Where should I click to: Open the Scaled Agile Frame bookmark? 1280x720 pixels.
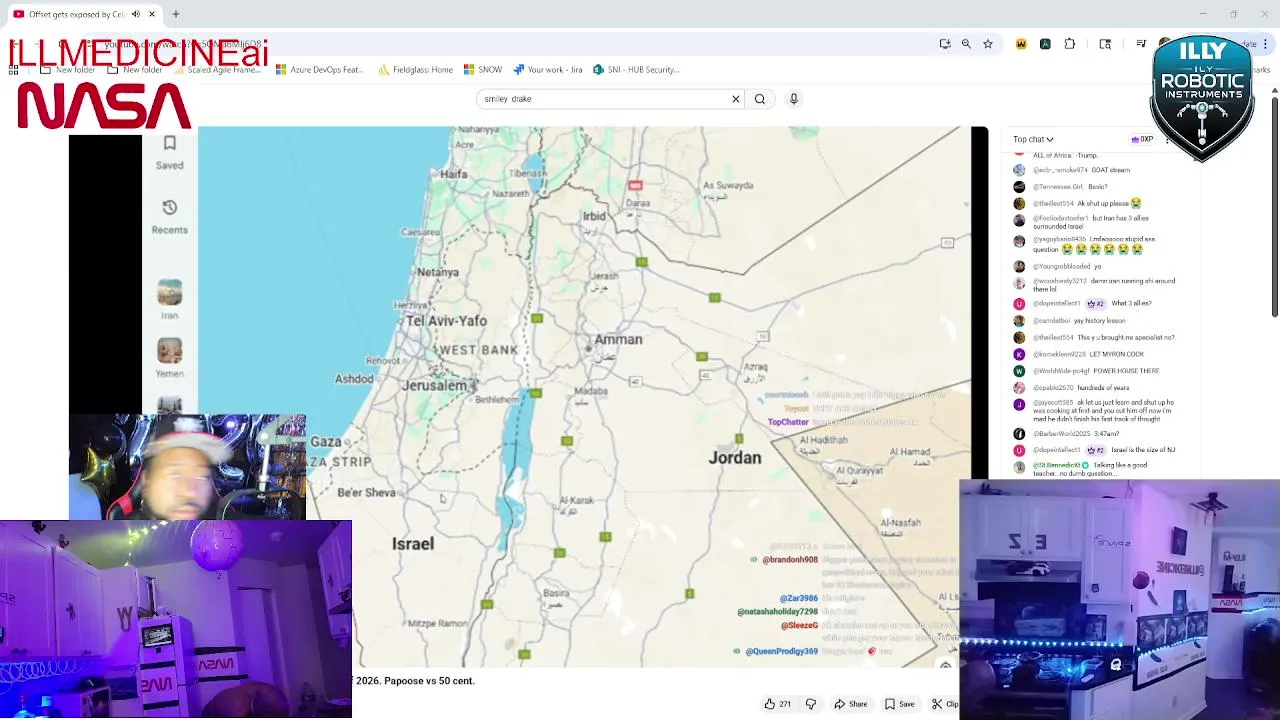tap(215, 70)
